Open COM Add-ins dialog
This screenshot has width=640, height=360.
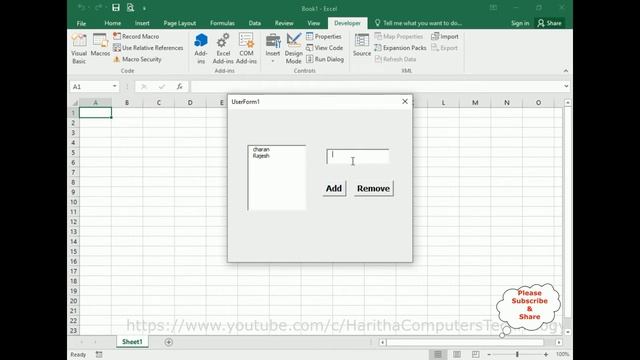[x=246, y=49]
